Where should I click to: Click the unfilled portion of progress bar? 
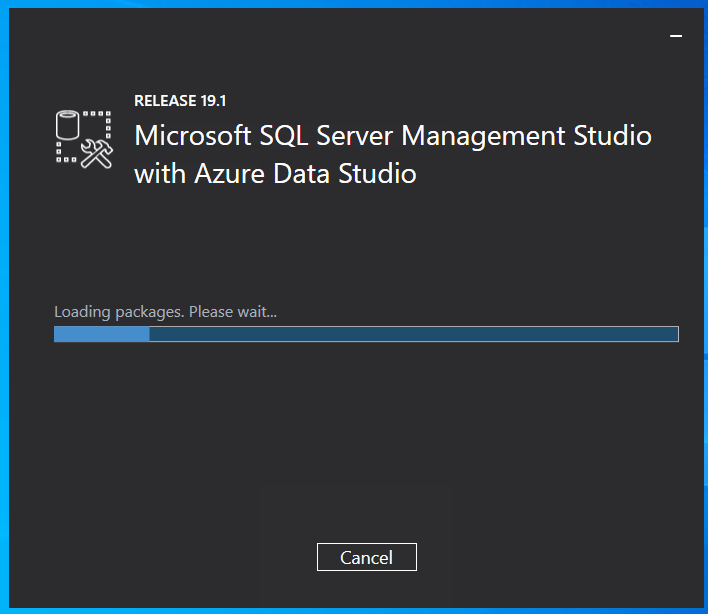(414, 334)
